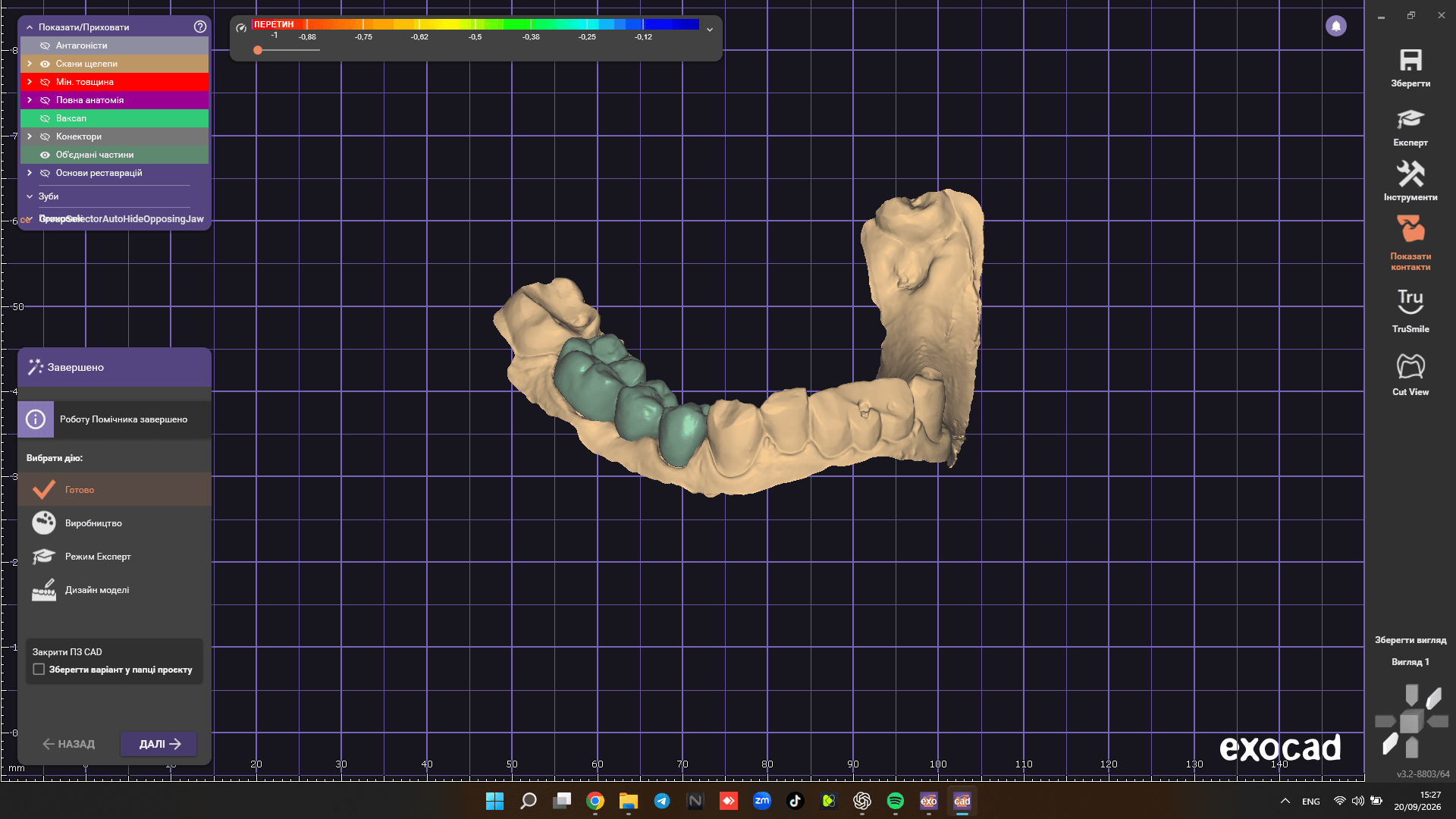The image size is (1456, 819).
Task: Adjust the orange color-scale slider handle
Action: [258, 50]
